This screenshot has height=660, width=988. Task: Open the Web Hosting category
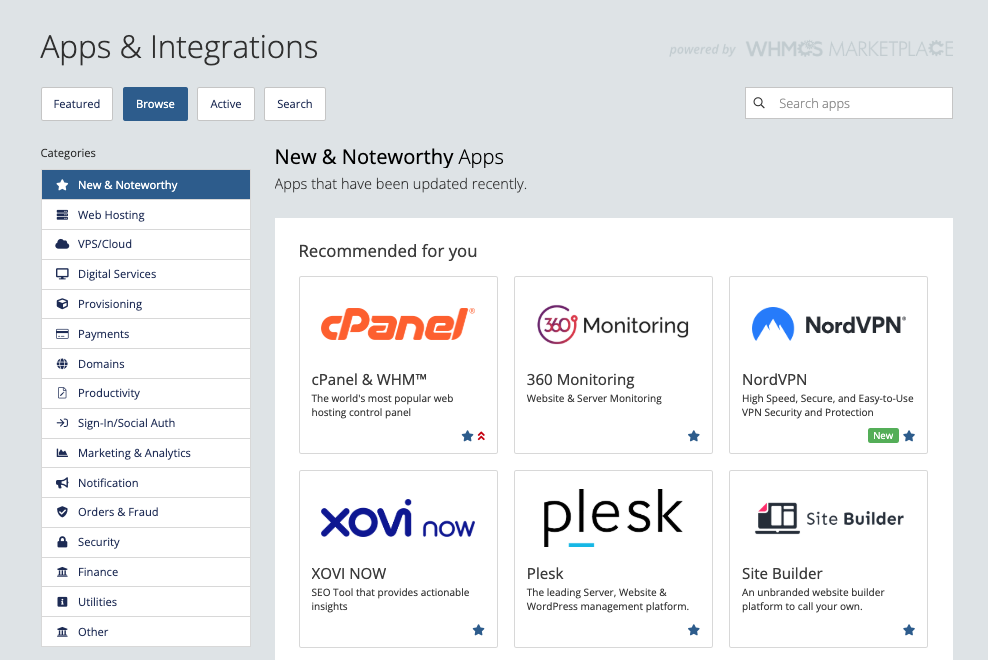146,215
